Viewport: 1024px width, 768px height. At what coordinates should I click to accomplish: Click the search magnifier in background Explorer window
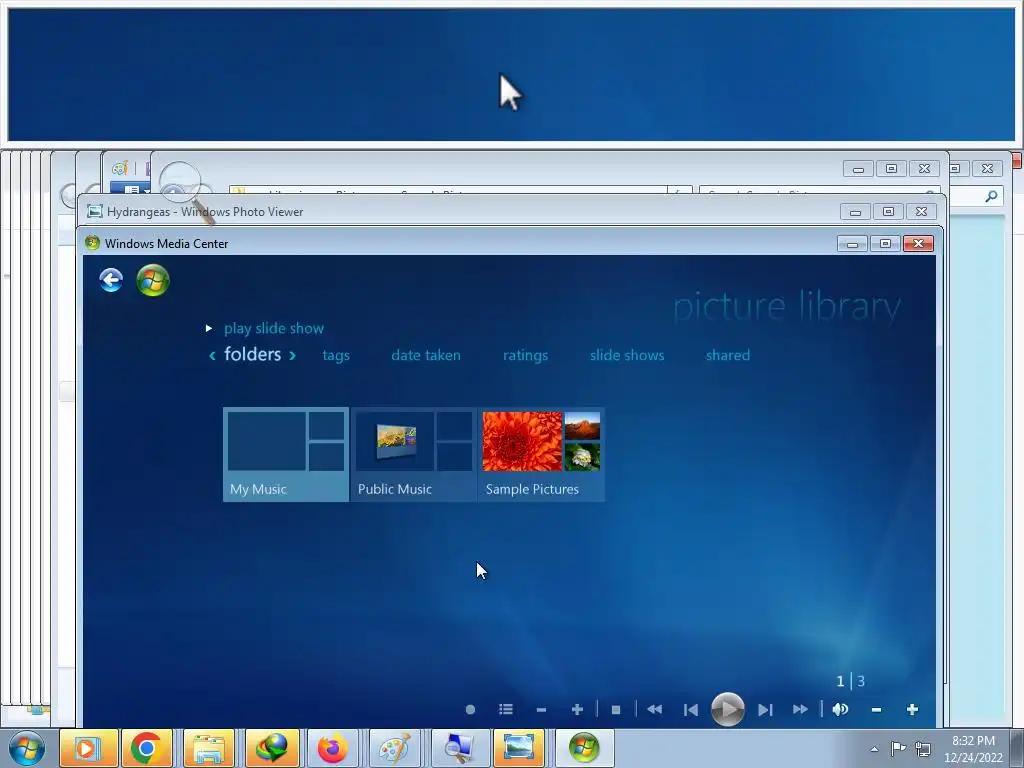click(991, 195)
